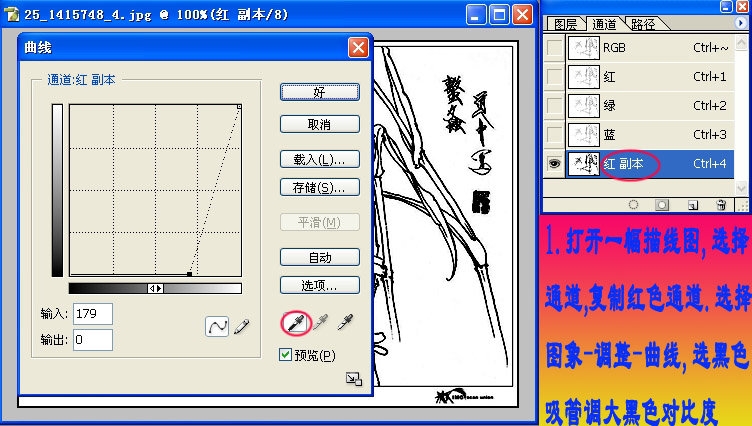Screen dimensions: 752x426
Task: Toggle the Preview (预览) checkbox
Action: point(285,355)
